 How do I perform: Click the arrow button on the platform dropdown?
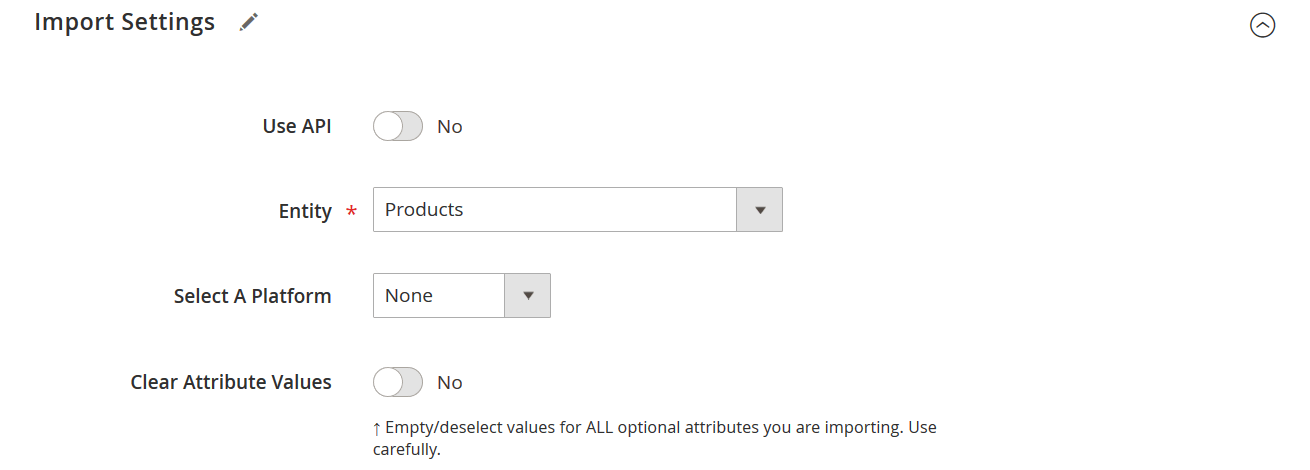[528, 296]
